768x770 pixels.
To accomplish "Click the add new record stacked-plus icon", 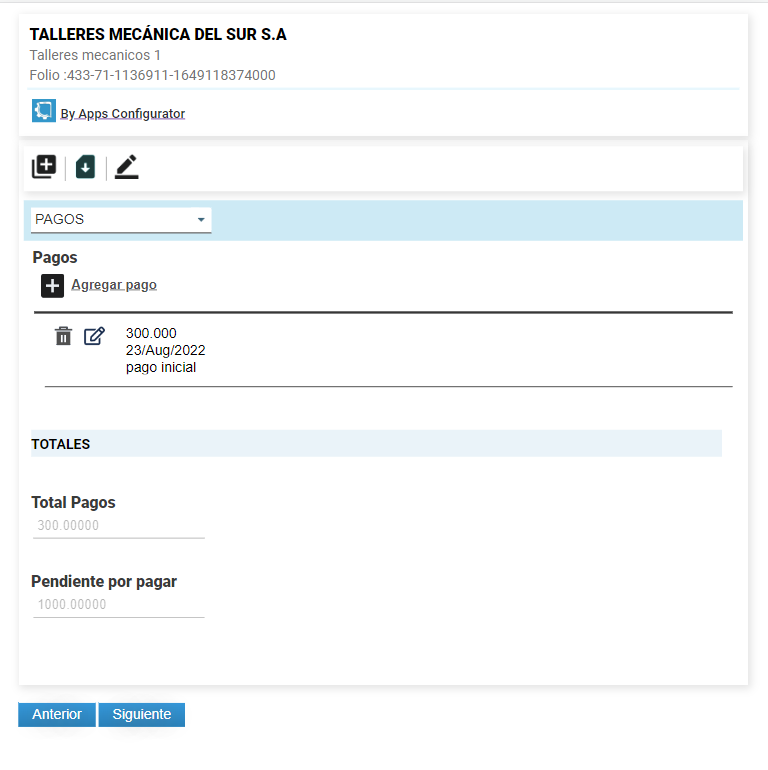I will click(x=44, y=167).
